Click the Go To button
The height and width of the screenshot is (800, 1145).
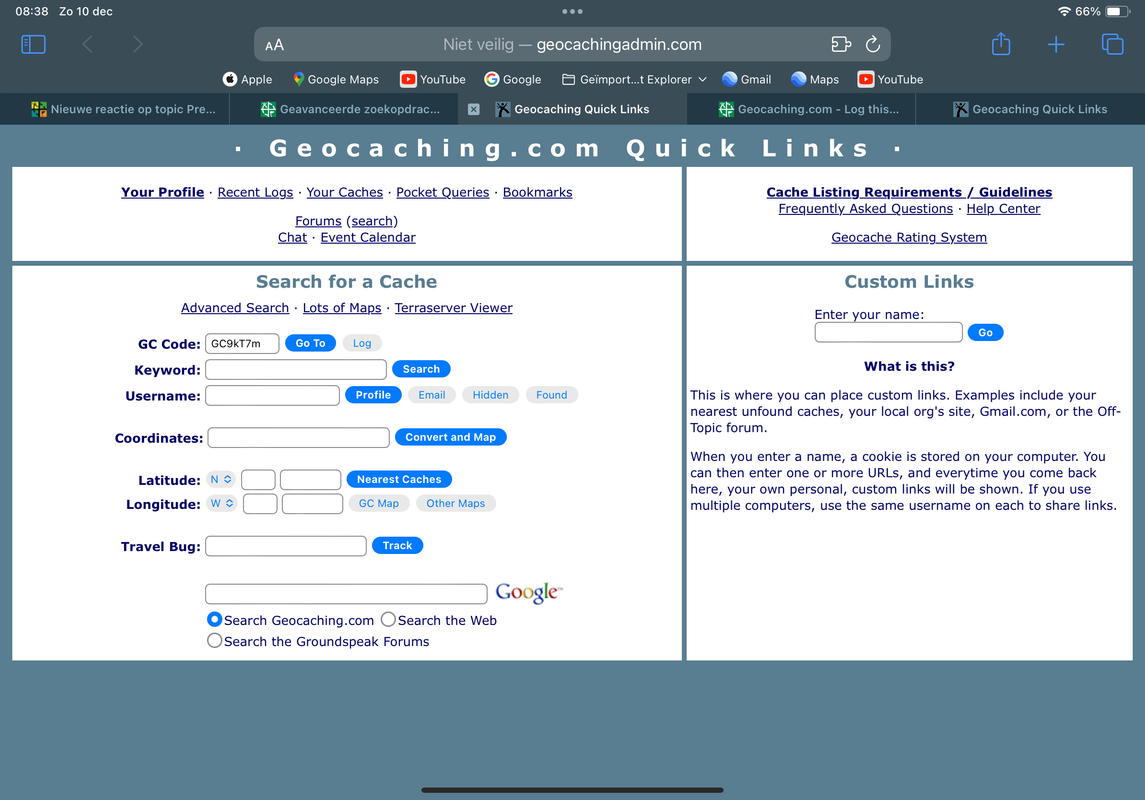point(310,343)
